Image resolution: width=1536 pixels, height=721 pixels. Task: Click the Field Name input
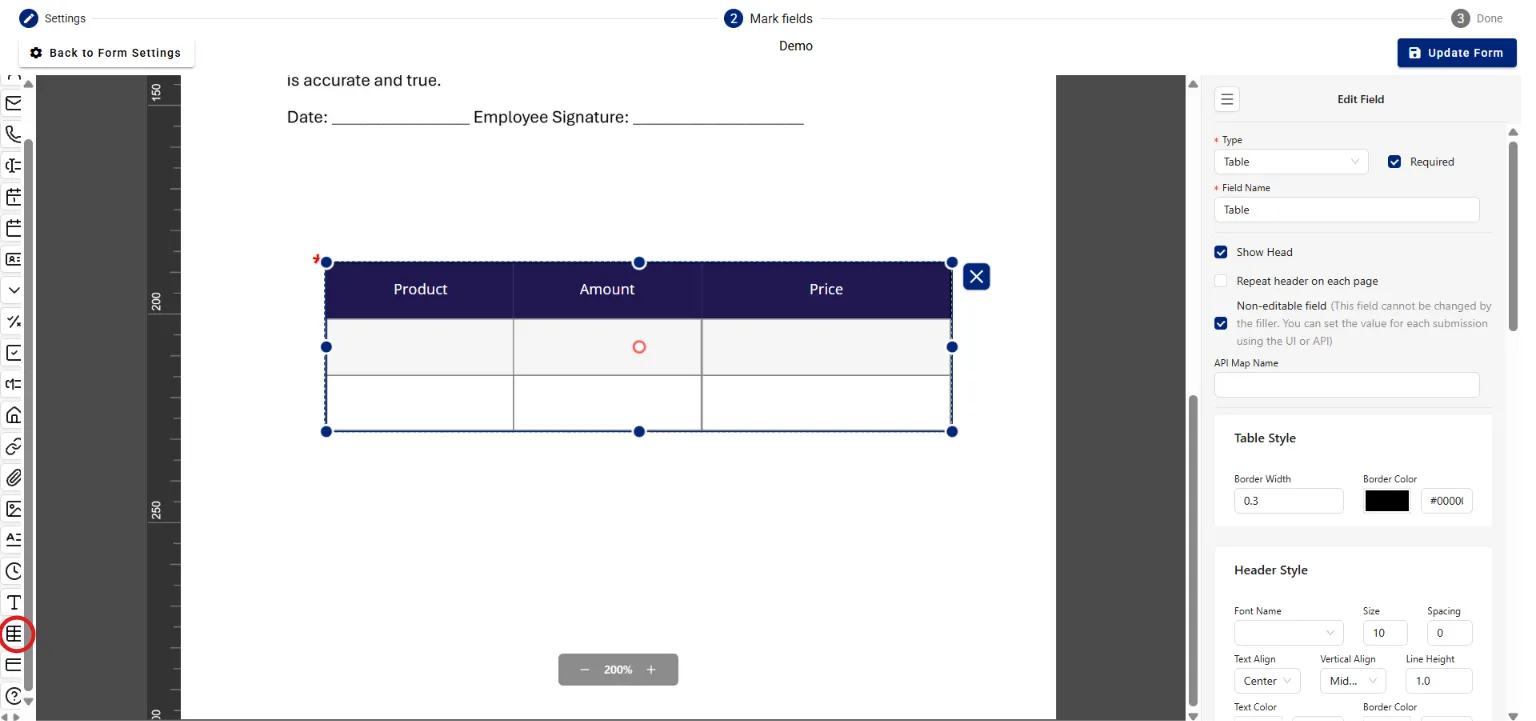[1346, 210]
